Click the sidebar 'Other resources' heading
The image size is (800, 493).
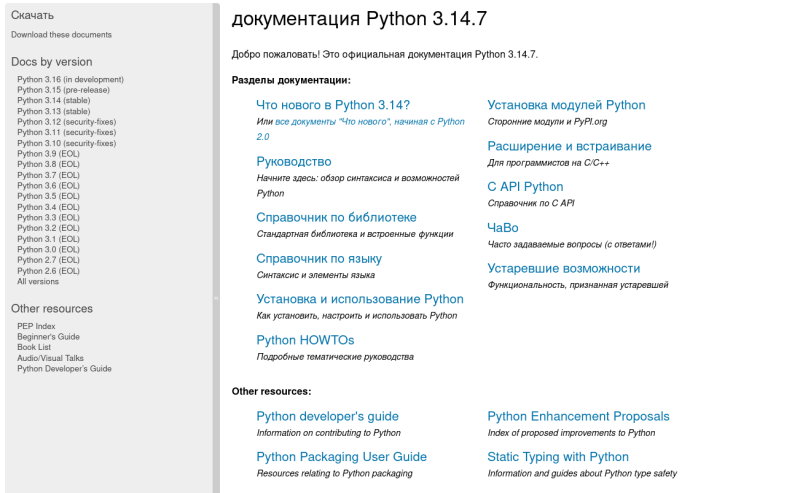pyautogui.click(x=52, y=309)
